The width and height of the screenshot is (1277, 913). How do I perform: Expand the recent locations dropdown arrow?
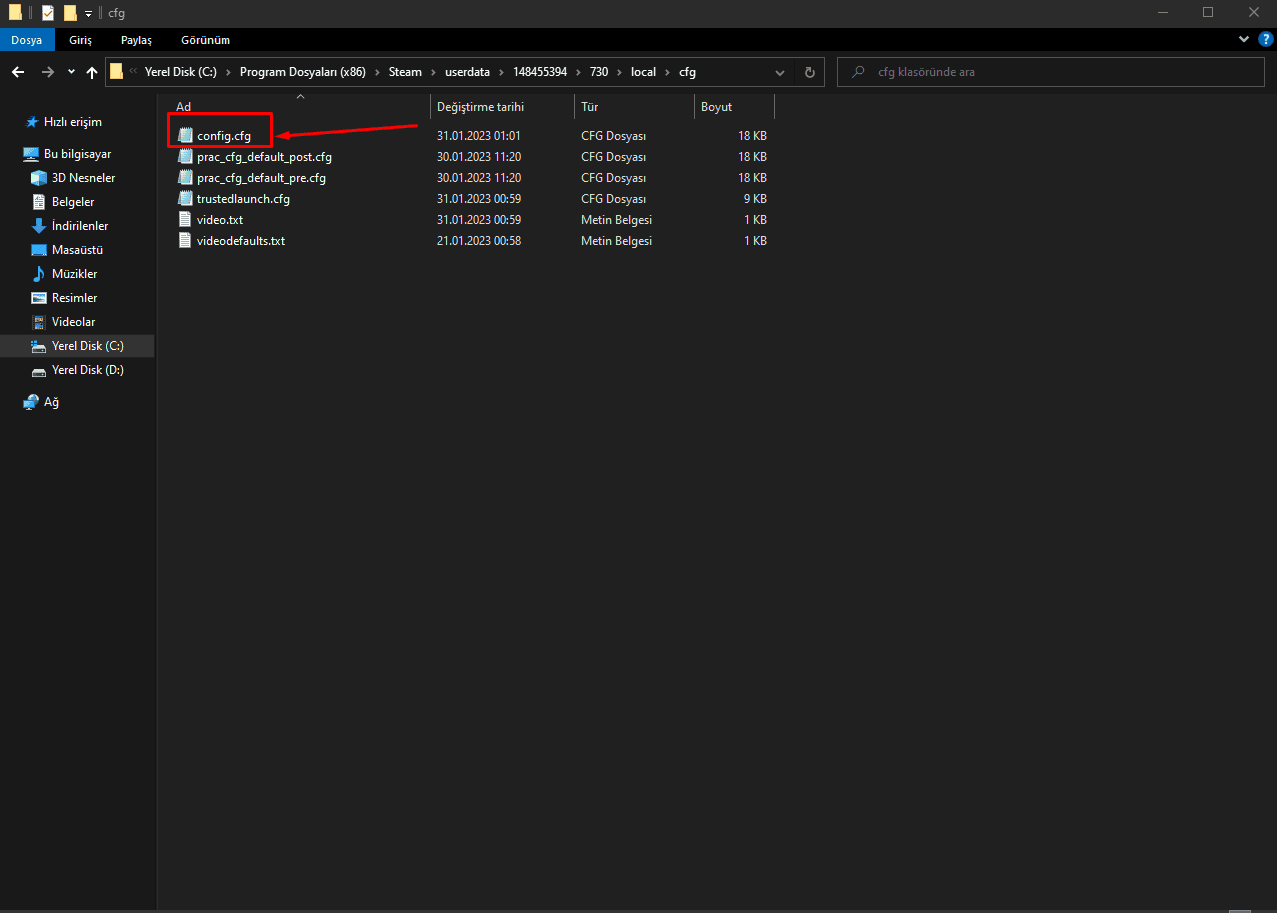click(x=71, y=72)
